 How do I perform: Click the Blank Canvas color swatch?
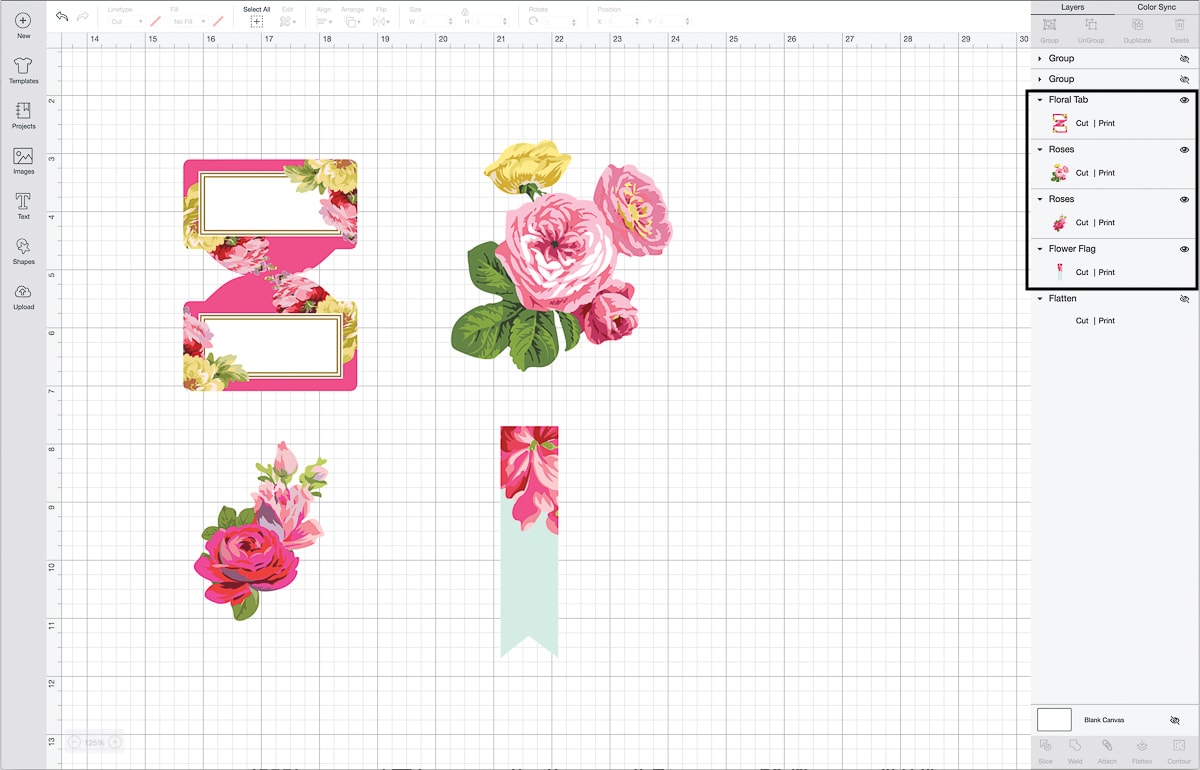pos(1054,720)
